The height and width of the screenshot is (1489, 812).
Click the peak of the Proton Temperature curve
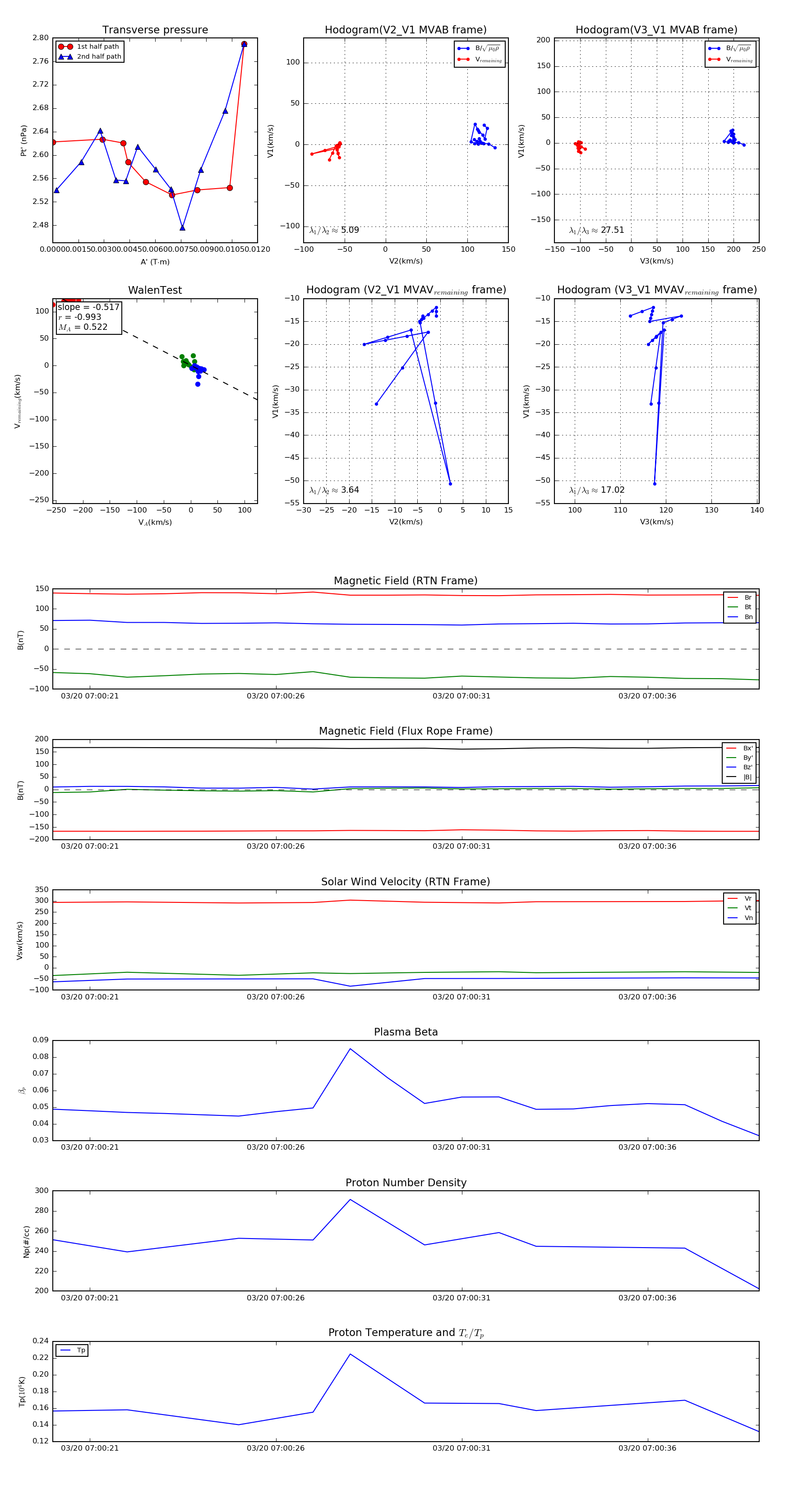350,1354
